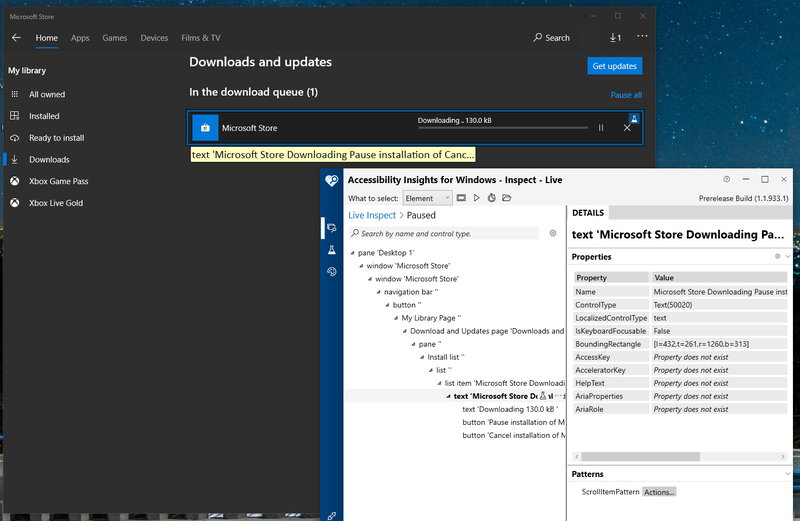Click the properties horizontal scrollbar thumb

[640, 457]
